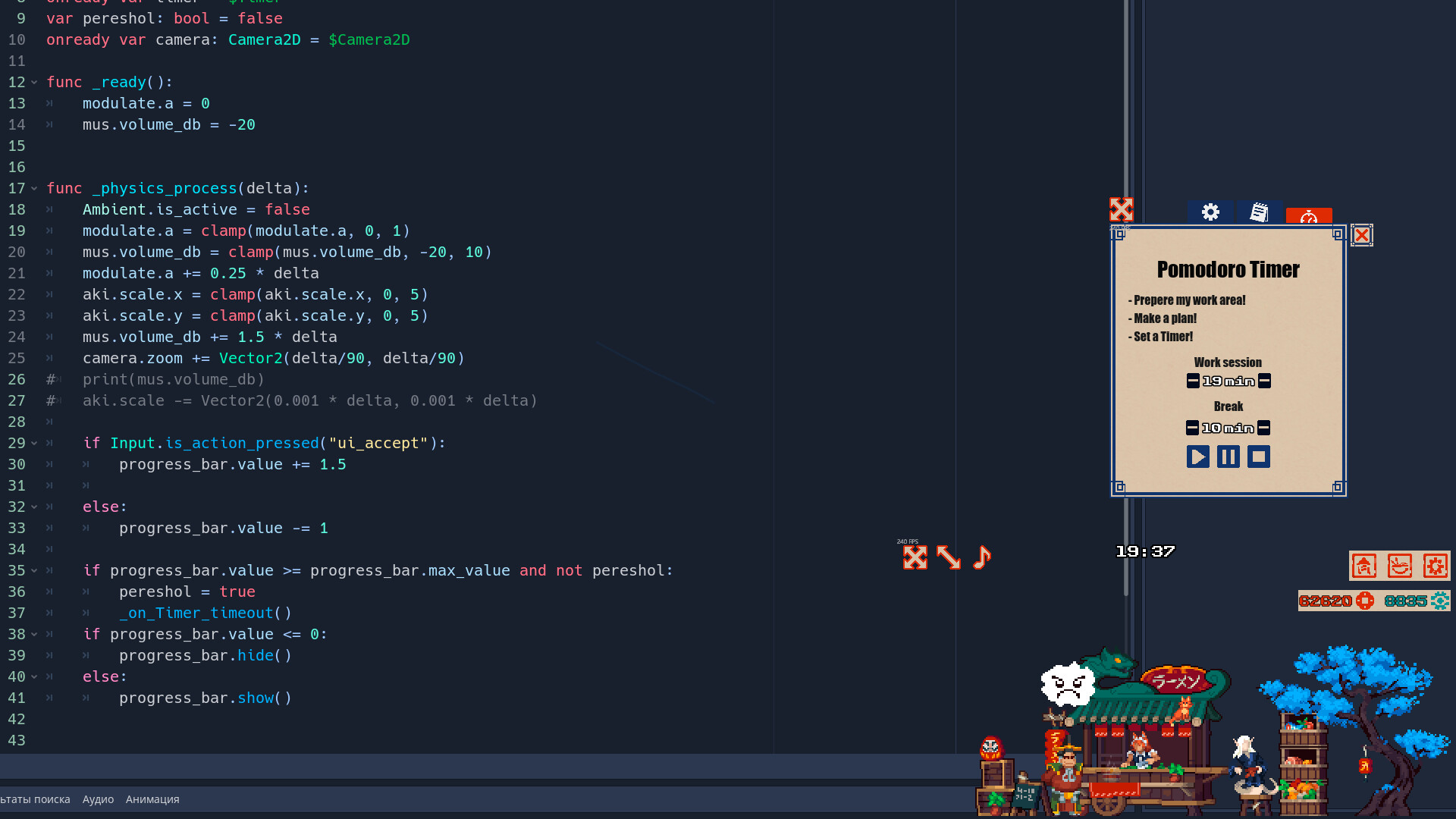The height and width of the screenshot is (819, 1456).
Task: Stop the Pomodoro timer
Action: click(x=1258, y=457)
